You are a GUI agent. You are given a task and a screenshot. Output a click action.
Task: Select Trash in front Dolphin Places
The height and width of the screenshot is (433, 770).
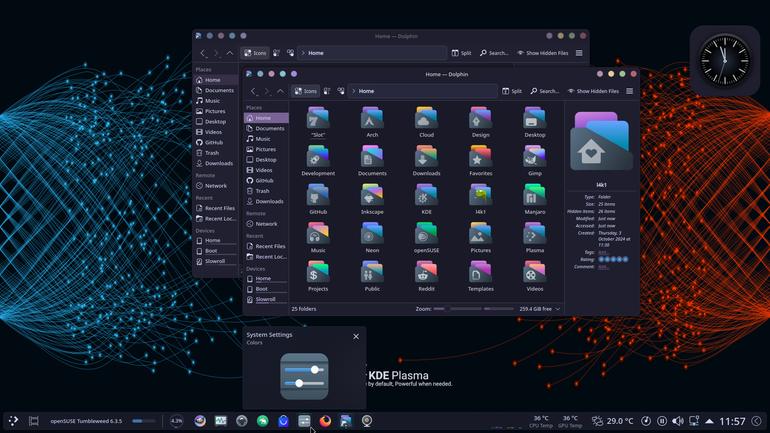[x=266, y=191]
